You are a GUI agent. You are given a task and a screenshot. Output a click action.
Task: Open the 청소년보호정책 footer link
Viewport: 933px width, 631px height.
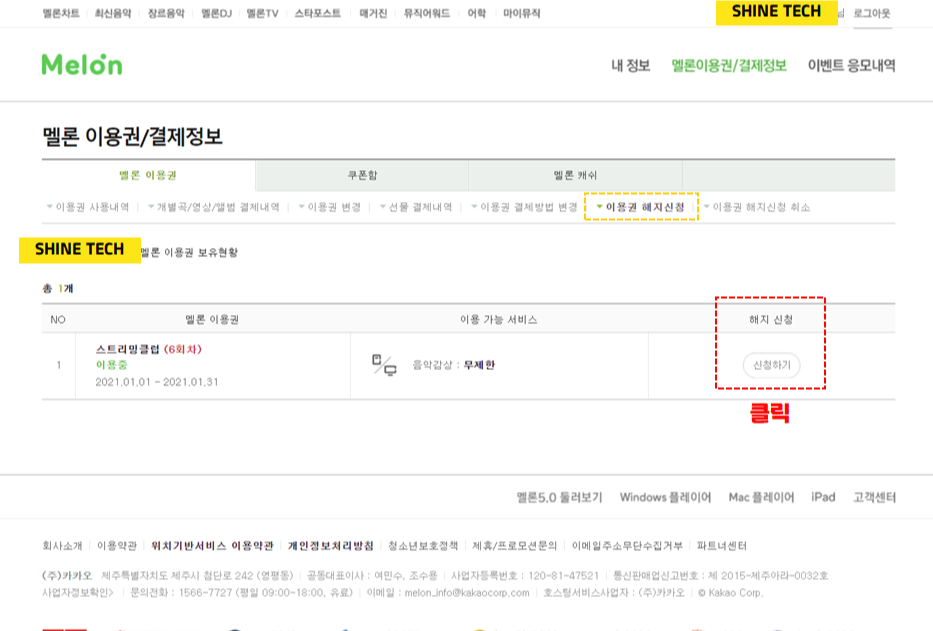(423, 546)
